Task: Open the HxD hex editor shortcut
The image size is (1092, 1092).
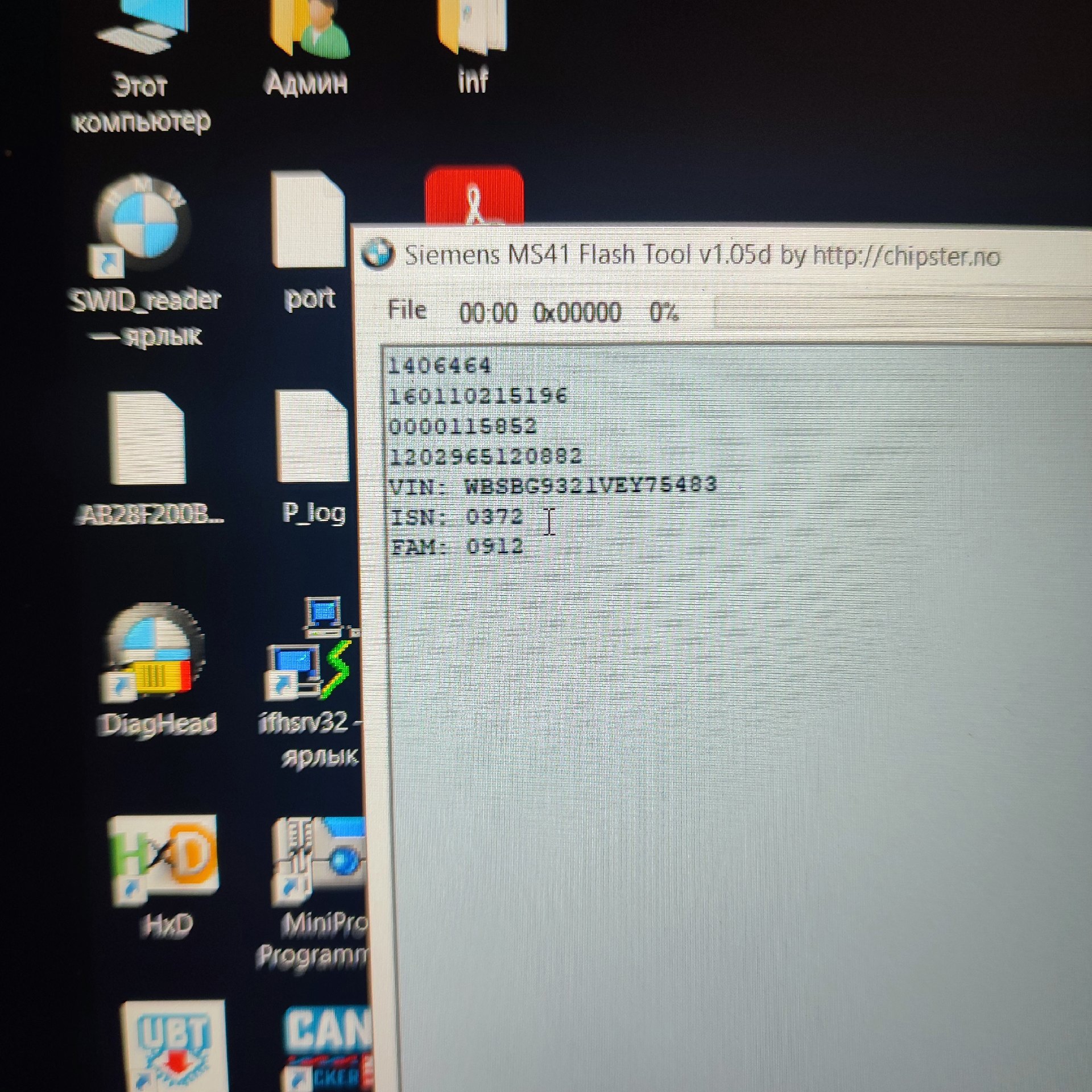Action: pyautogui.click(x=162, y=859)
